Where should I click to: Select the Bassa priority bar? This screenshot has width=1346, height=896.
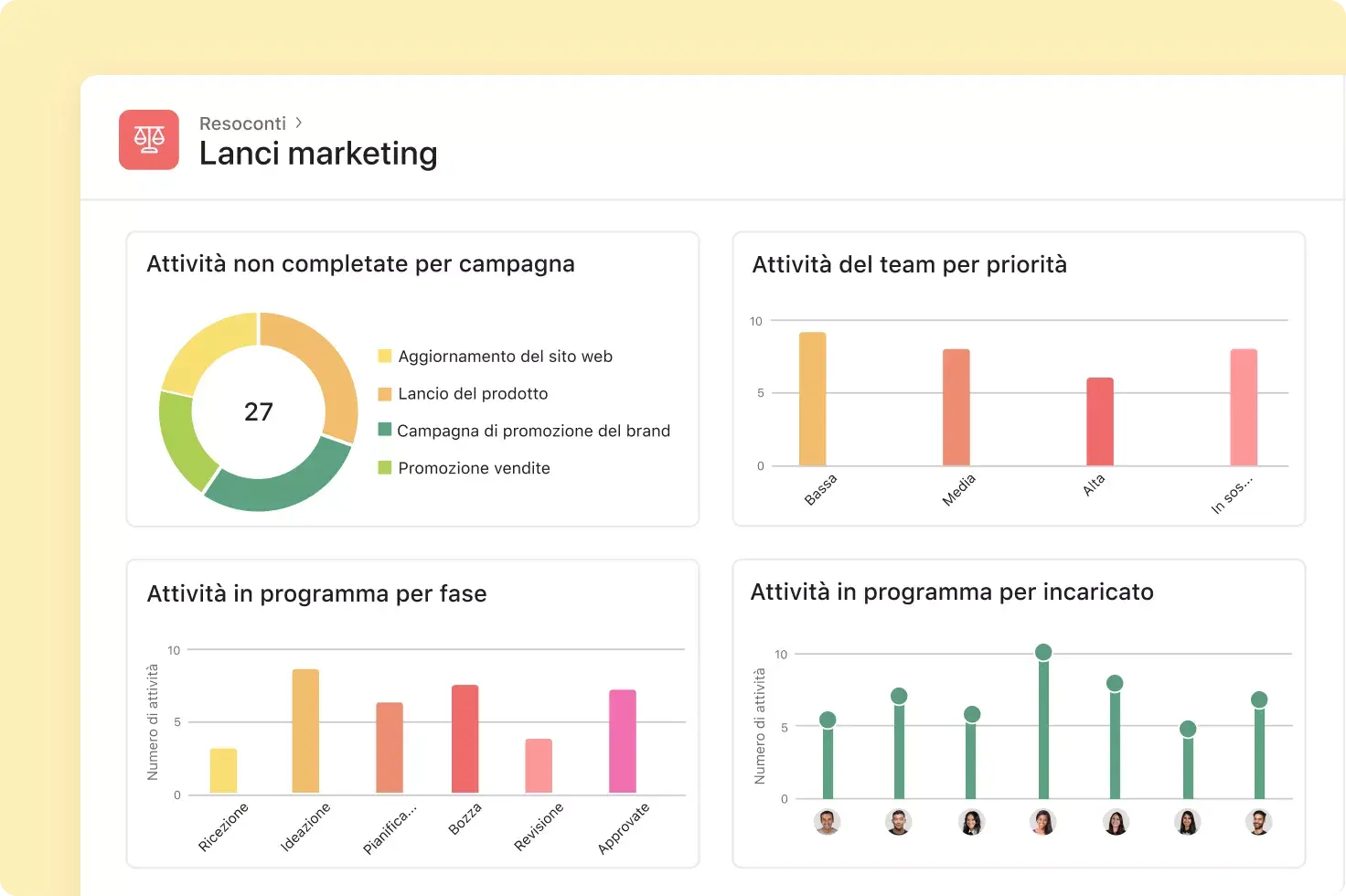click(x=813, y=399)
